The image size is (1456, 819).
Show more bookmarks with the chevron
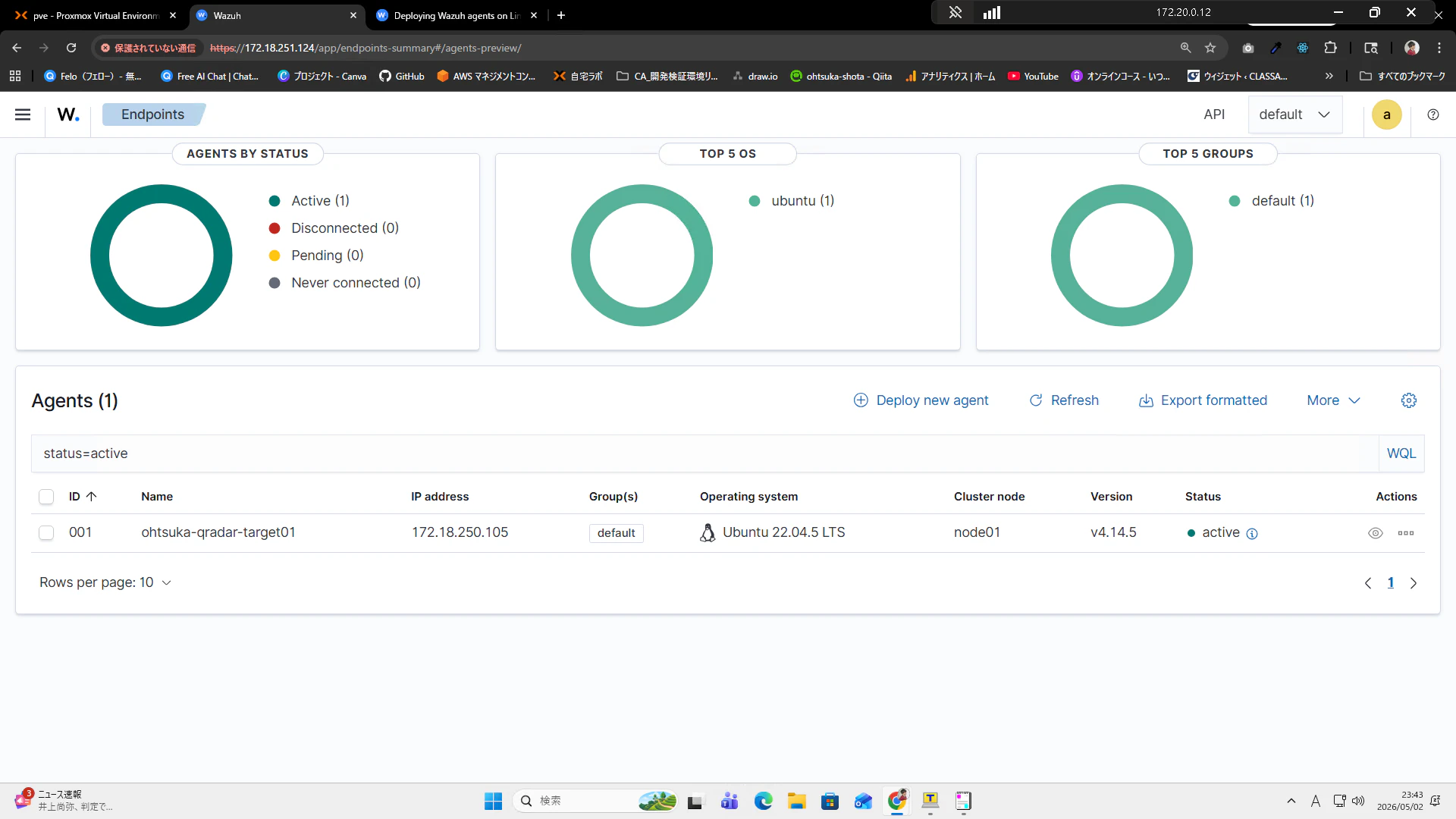tap(1329, 76)
